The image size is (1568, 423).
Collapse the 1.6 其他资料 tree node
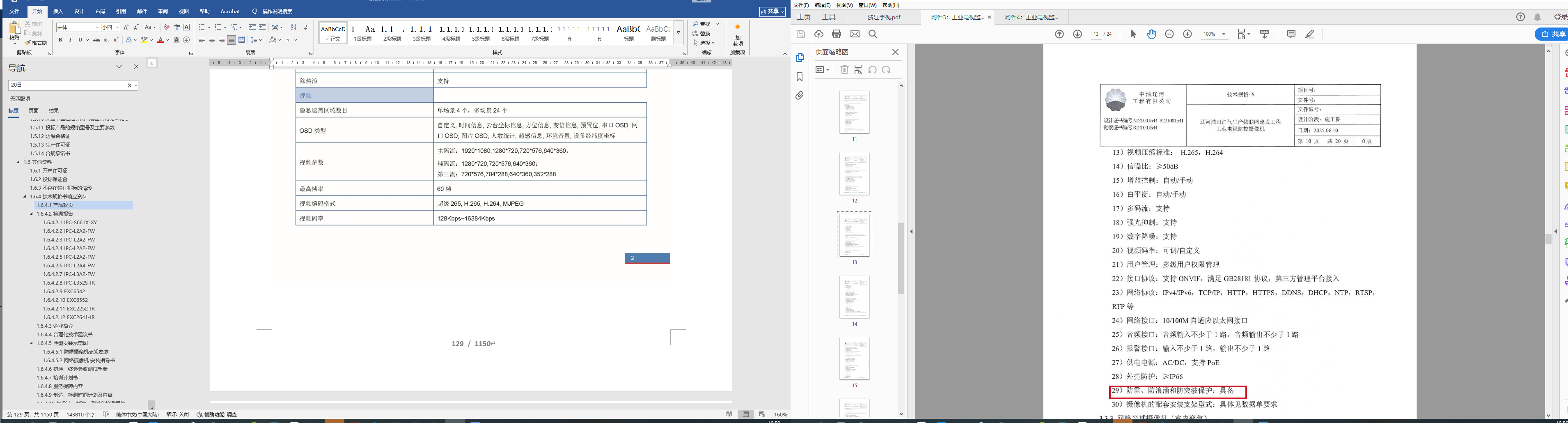point(19,163)
